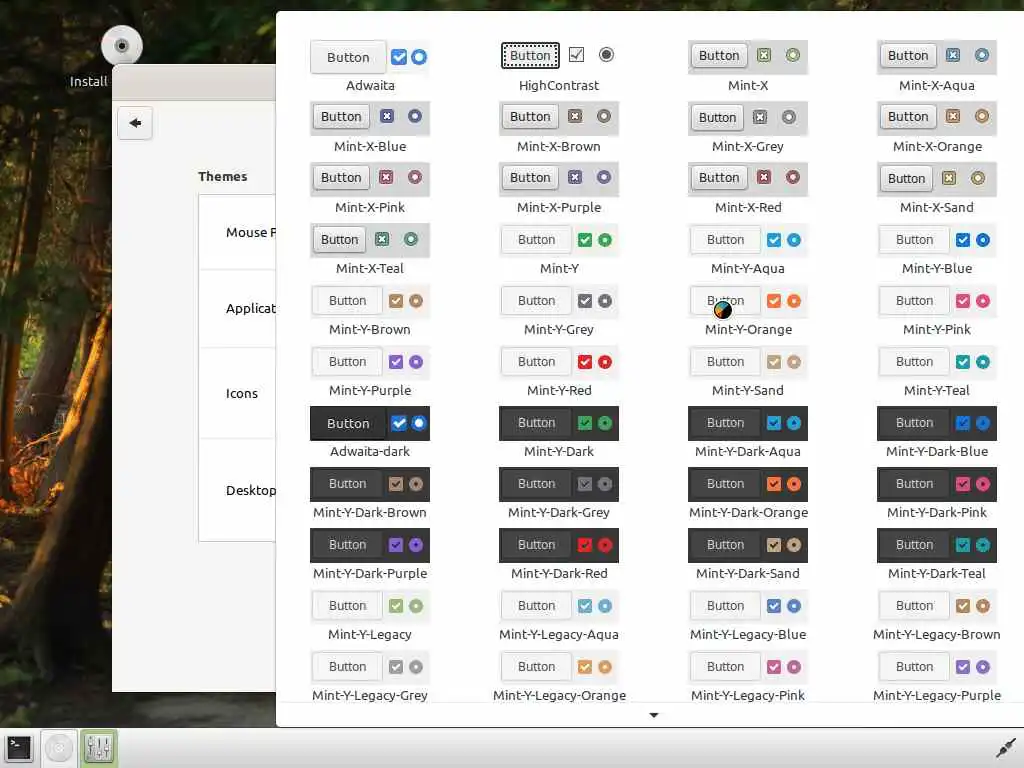Pick the Mint-Y-Teal theme preview
1024x768 pixels.
pyautogui.click(x=936, y=362)
